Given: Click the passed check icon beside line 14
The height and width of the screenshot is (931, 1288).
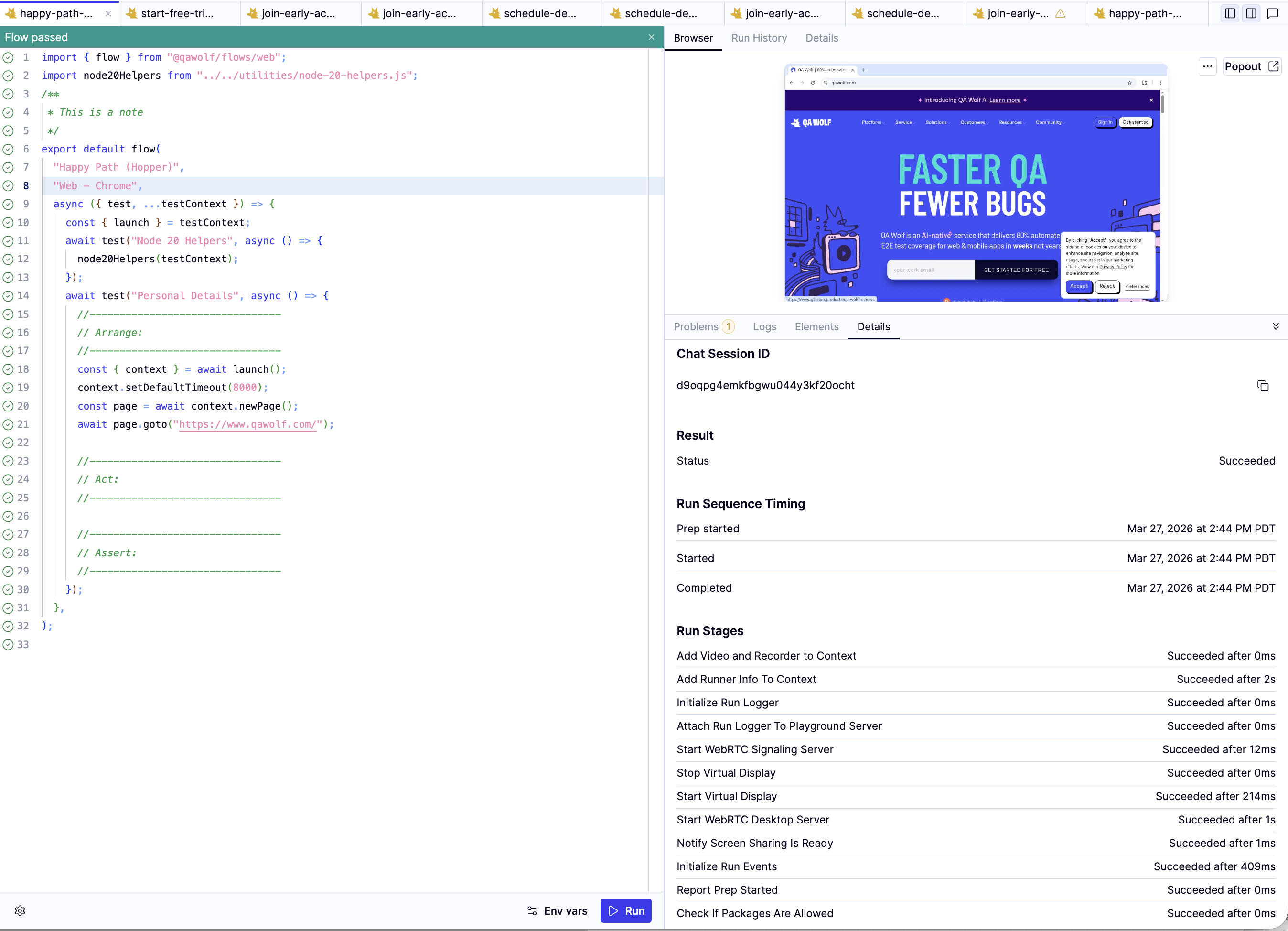Looking at the screenshot, I should [8, 295].
